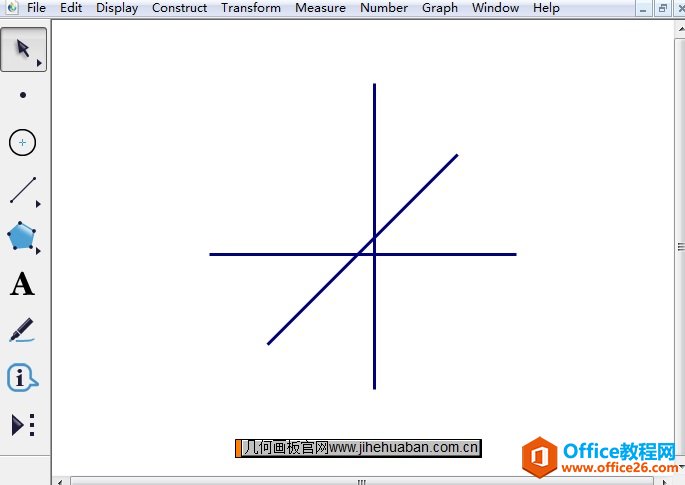The image size is (685, 485).
Task: Open the File menu
Action: point(36,8)
